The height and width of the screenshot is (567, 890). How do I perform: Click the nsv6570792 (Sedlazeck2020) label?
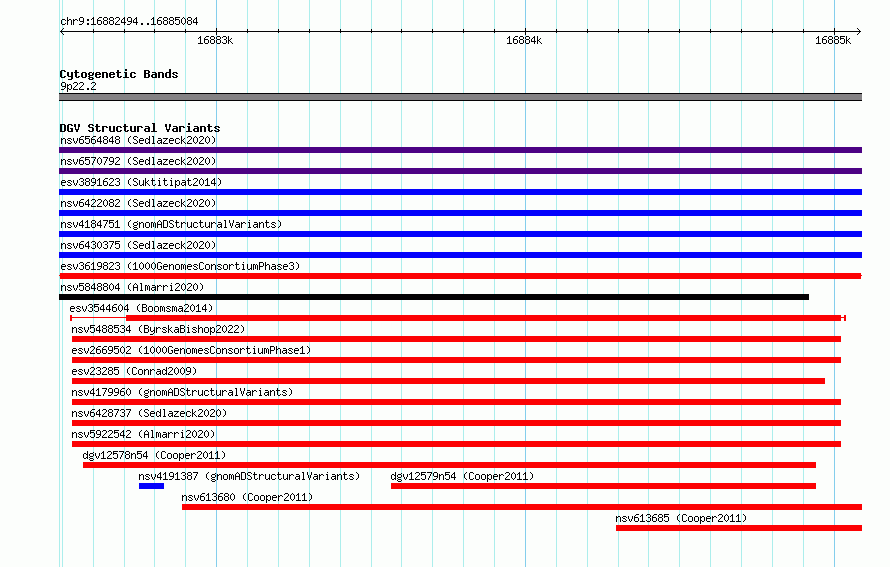click(x=138, y=161)
